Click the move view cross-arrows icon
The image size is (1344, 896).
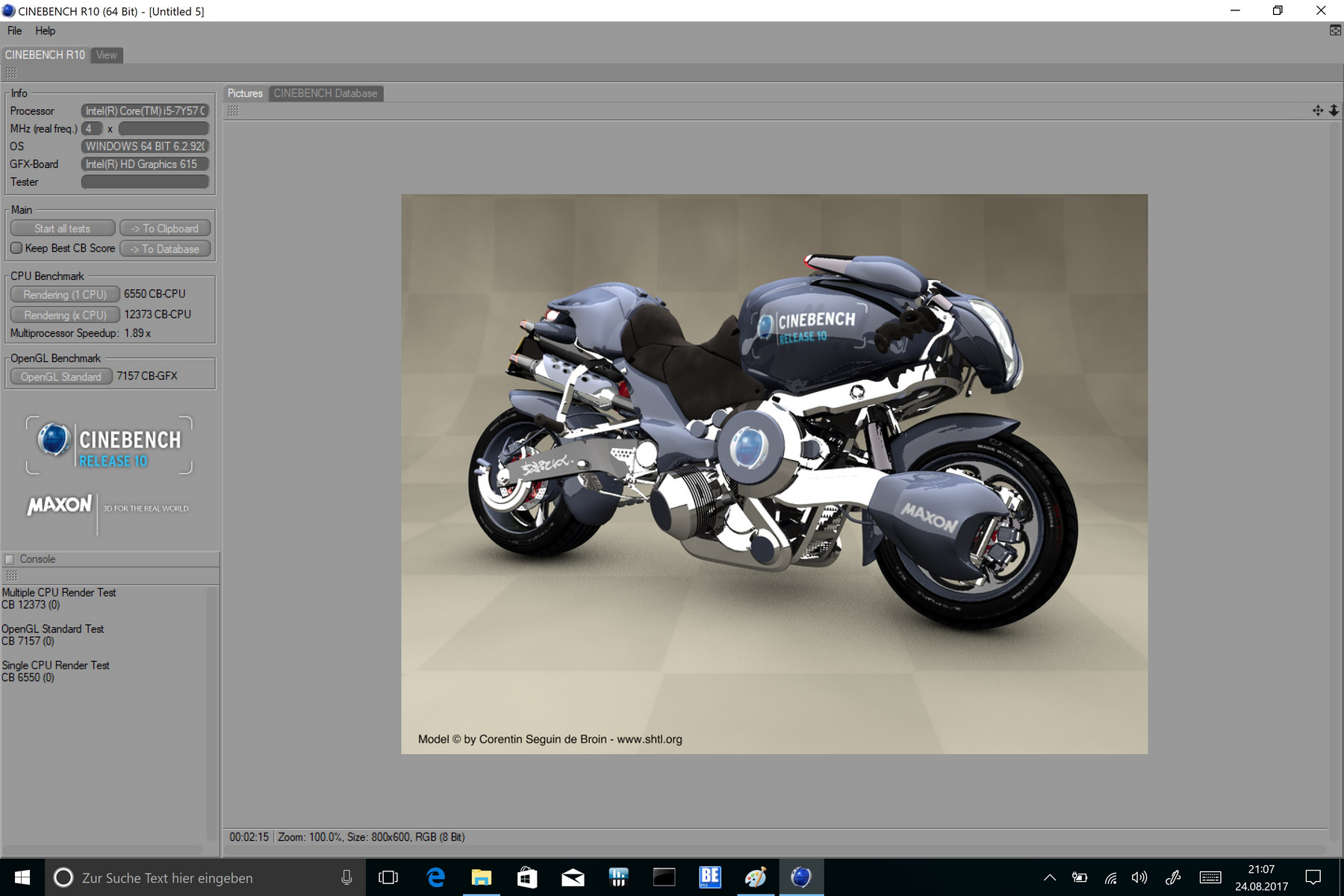(1318, 111)
